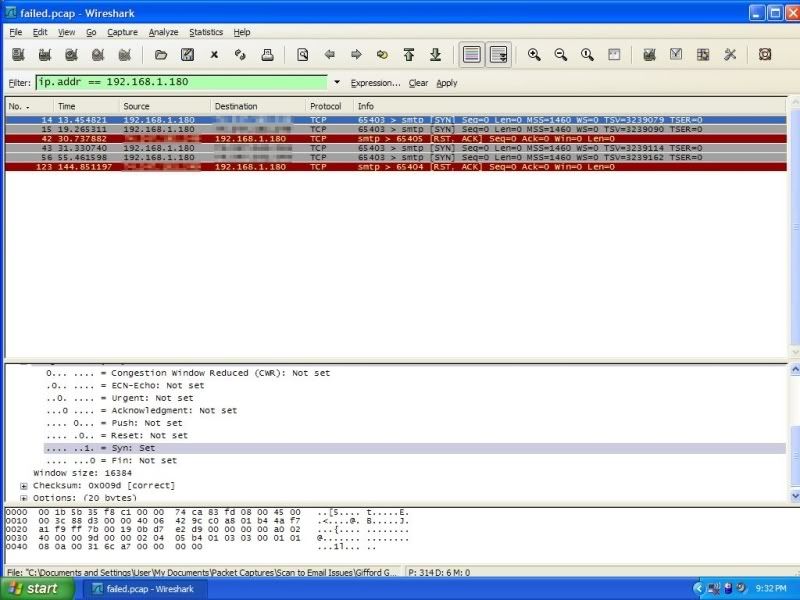Open the View menu
The width and height of the screenshot is (800, 600).
(66, 32)
